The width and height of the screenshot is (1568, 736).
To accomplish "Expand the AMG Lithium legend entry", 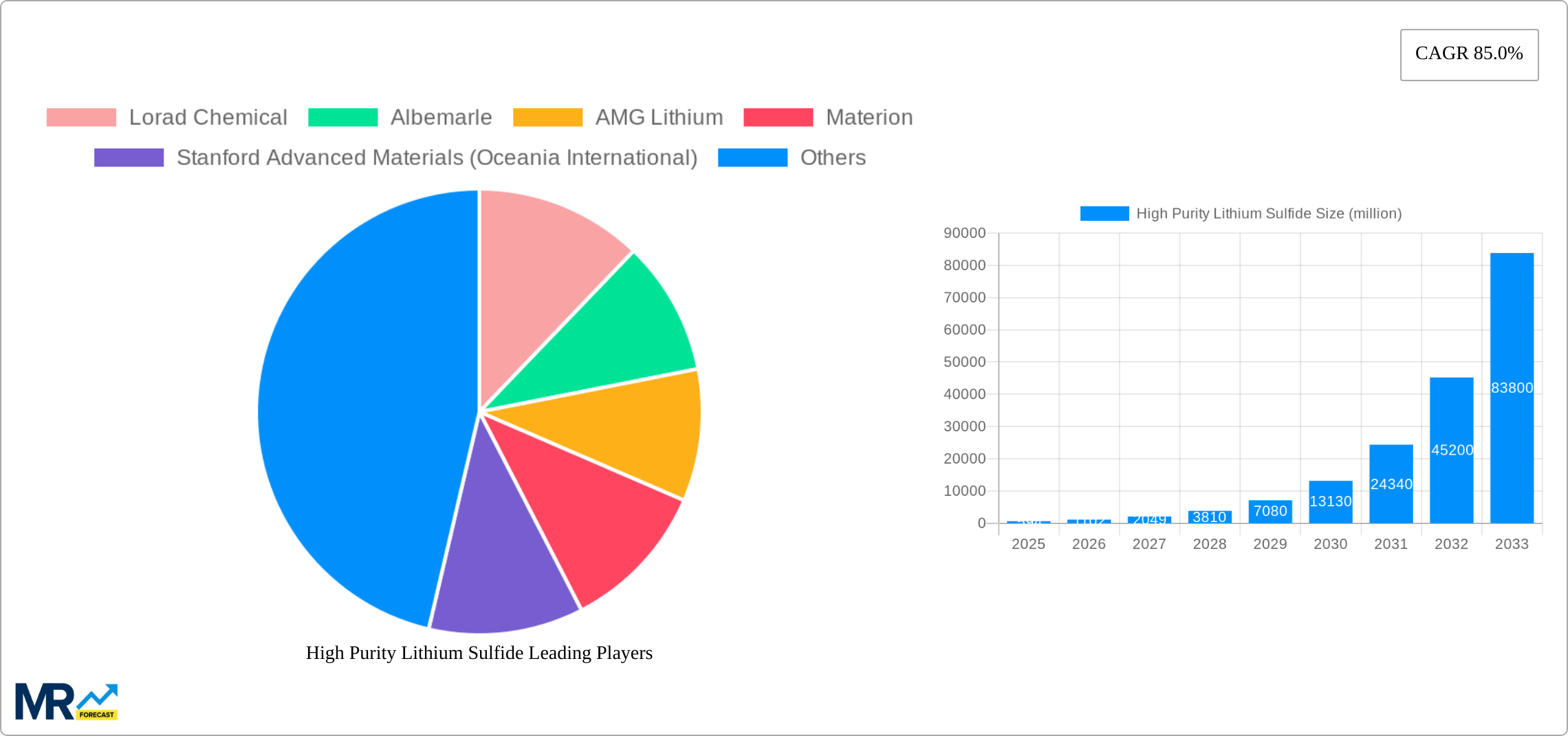I will (x=658, y=117).
